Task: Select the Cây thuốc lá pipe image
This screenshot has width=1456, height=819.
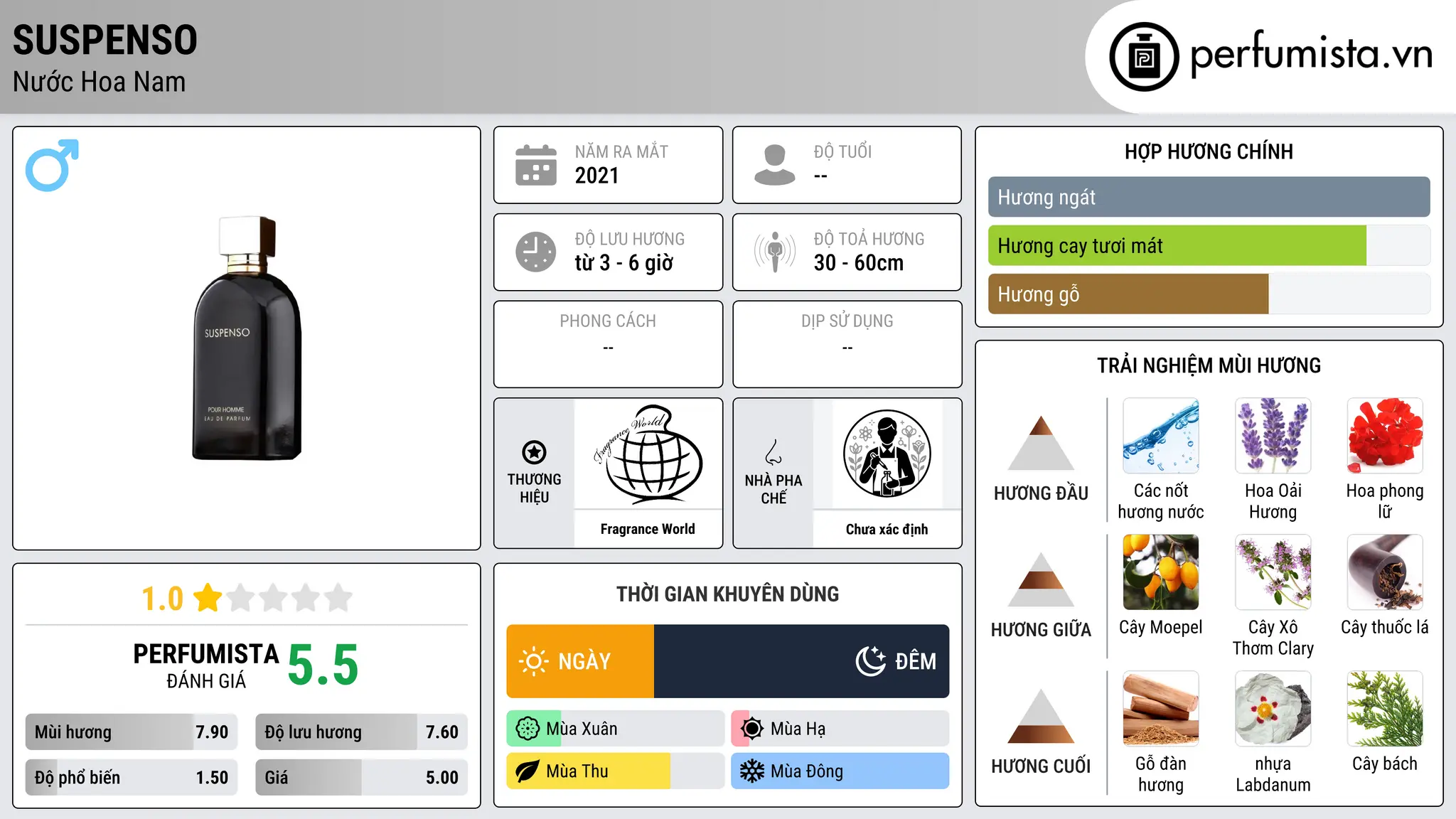Action: (x=1385, y=572)
